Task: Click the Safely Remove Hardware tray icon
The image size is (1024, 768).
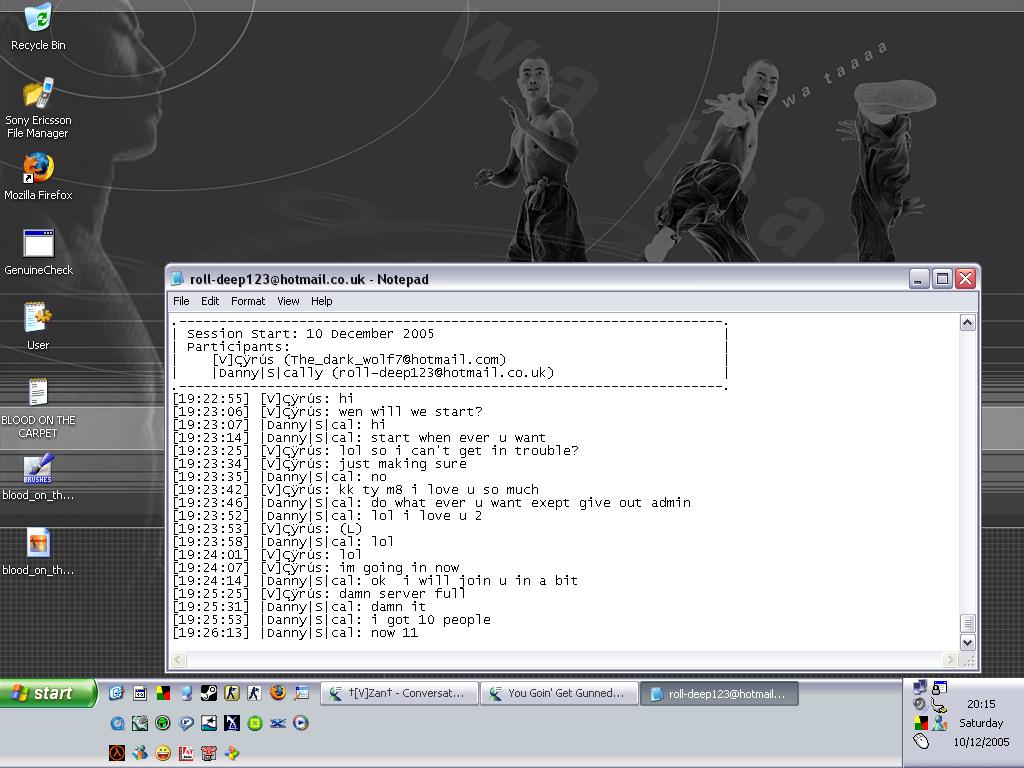Action: [938, 705]
